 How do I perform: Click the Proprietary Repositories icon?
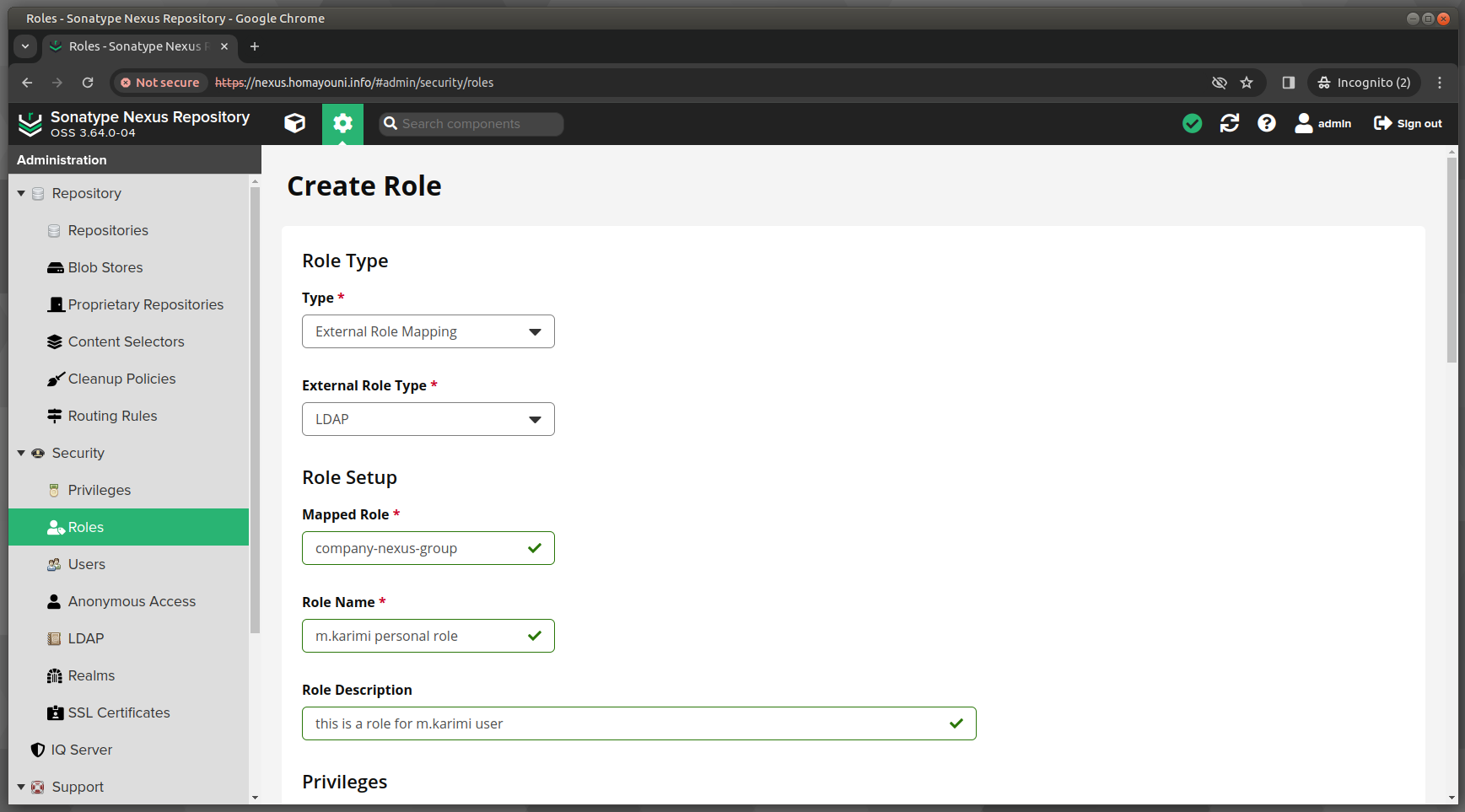tap(56, 305)
